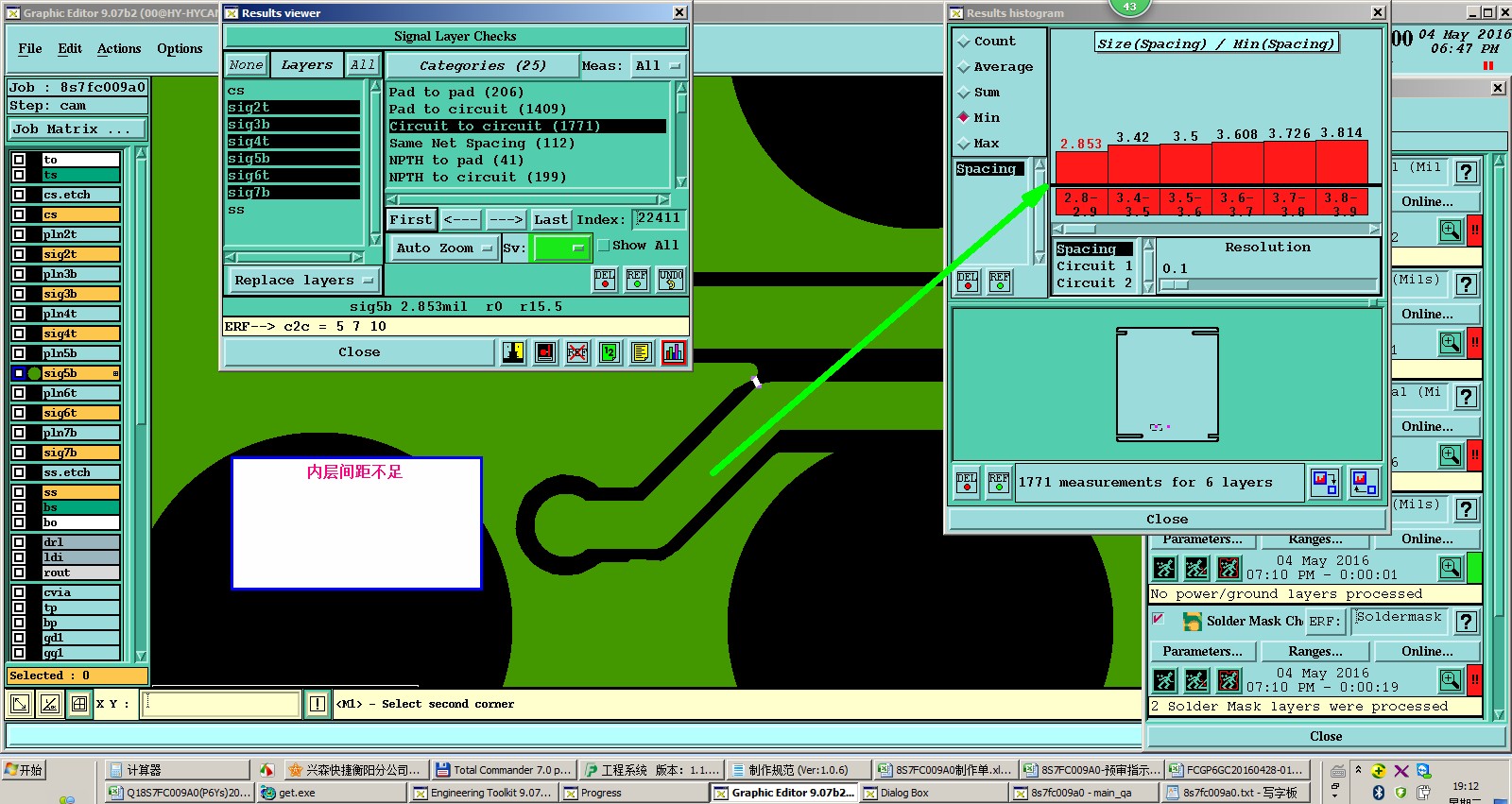This screenshot has height=804, width=1512.
Task: Click the red marker display icon beside Close
Action: tap(545, 352)
